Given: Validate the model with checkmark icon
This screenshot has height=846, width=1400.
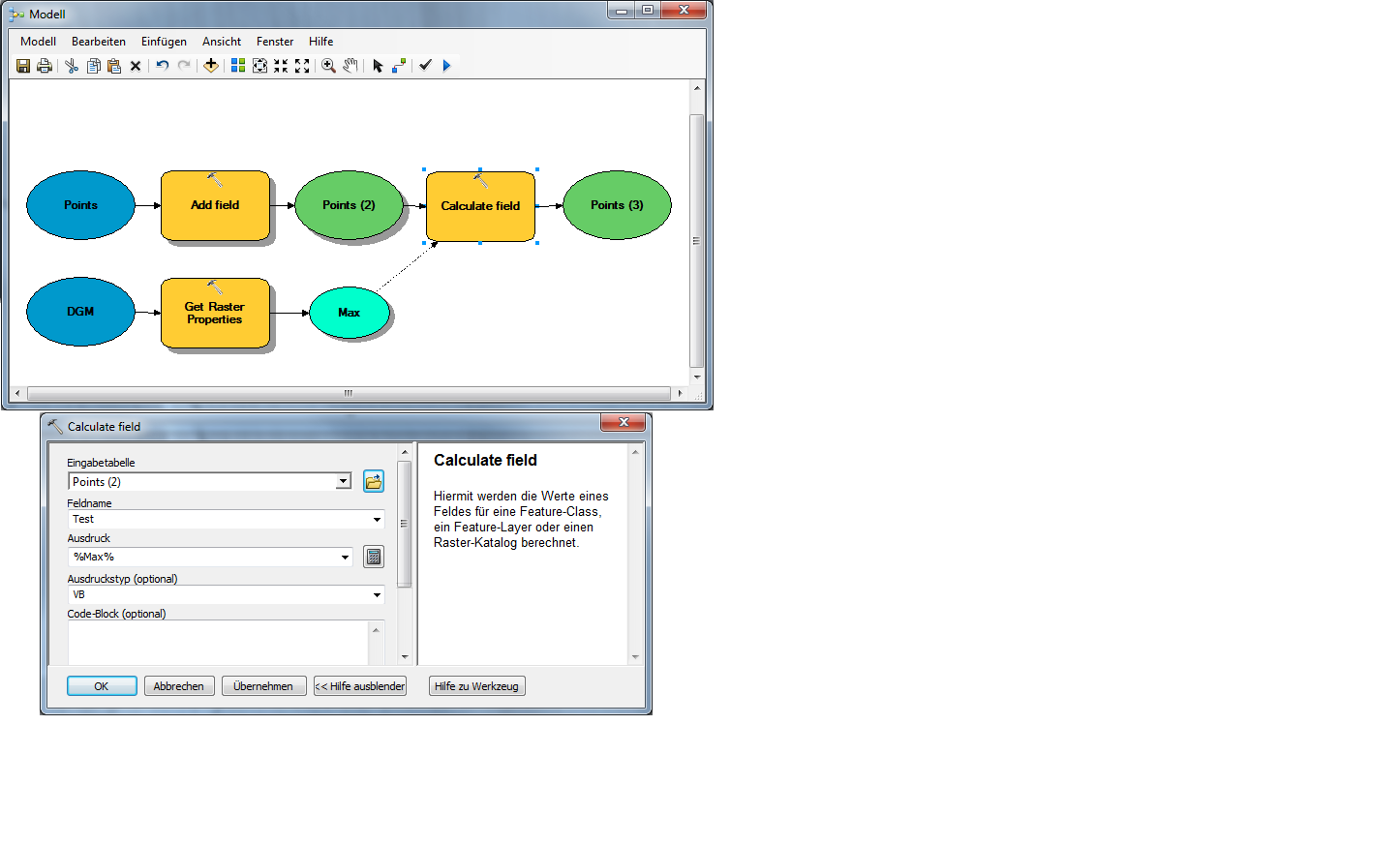Looking at the screenshot, I should point(425,65).
